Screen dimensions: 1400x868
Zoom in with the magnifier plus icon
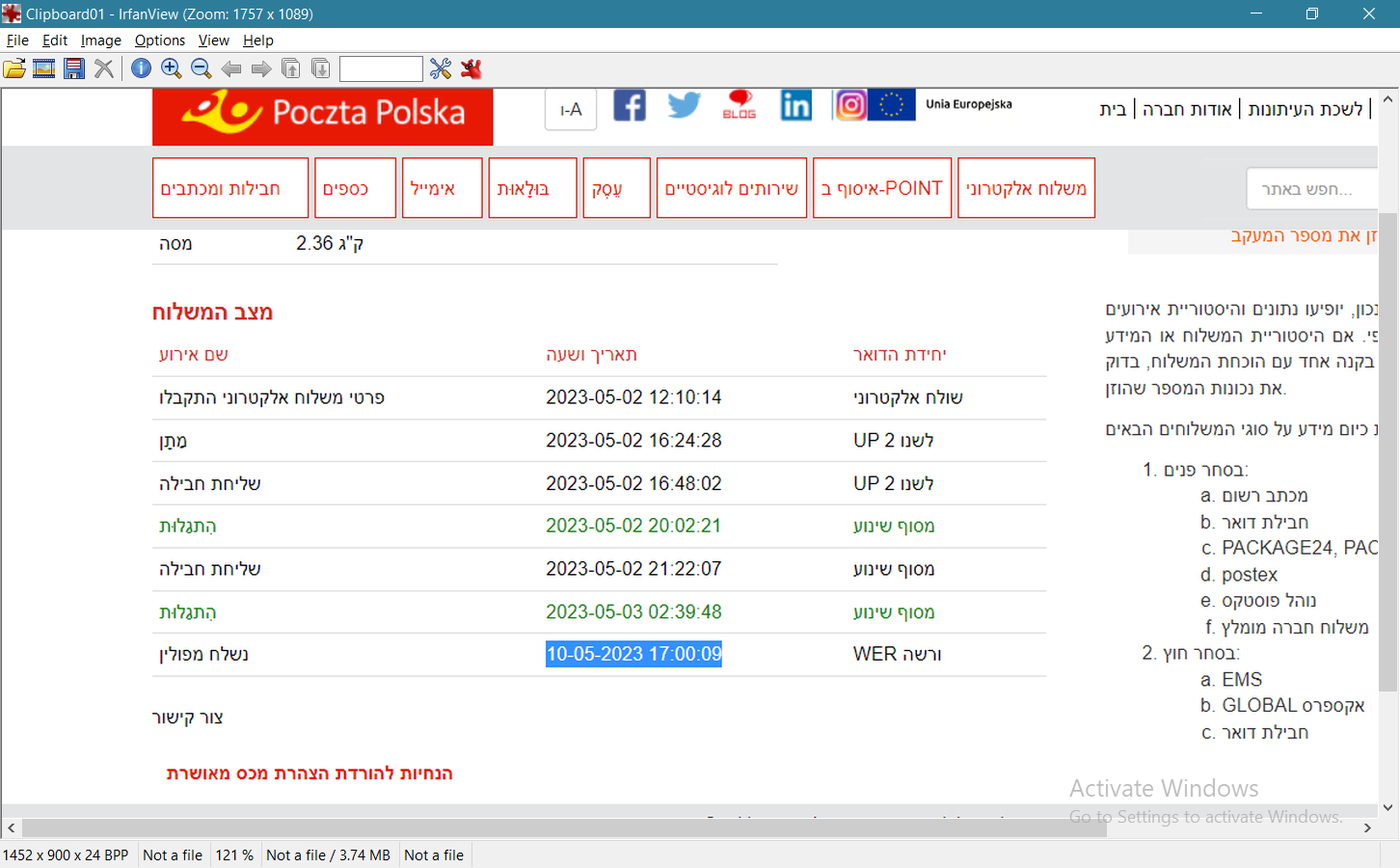(x=172, y=68)
